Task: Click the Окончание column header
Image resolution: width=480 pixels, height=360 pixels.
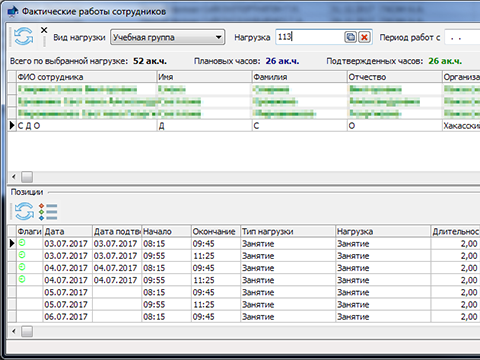Action: pyautogui.click(x=216, y=231)
